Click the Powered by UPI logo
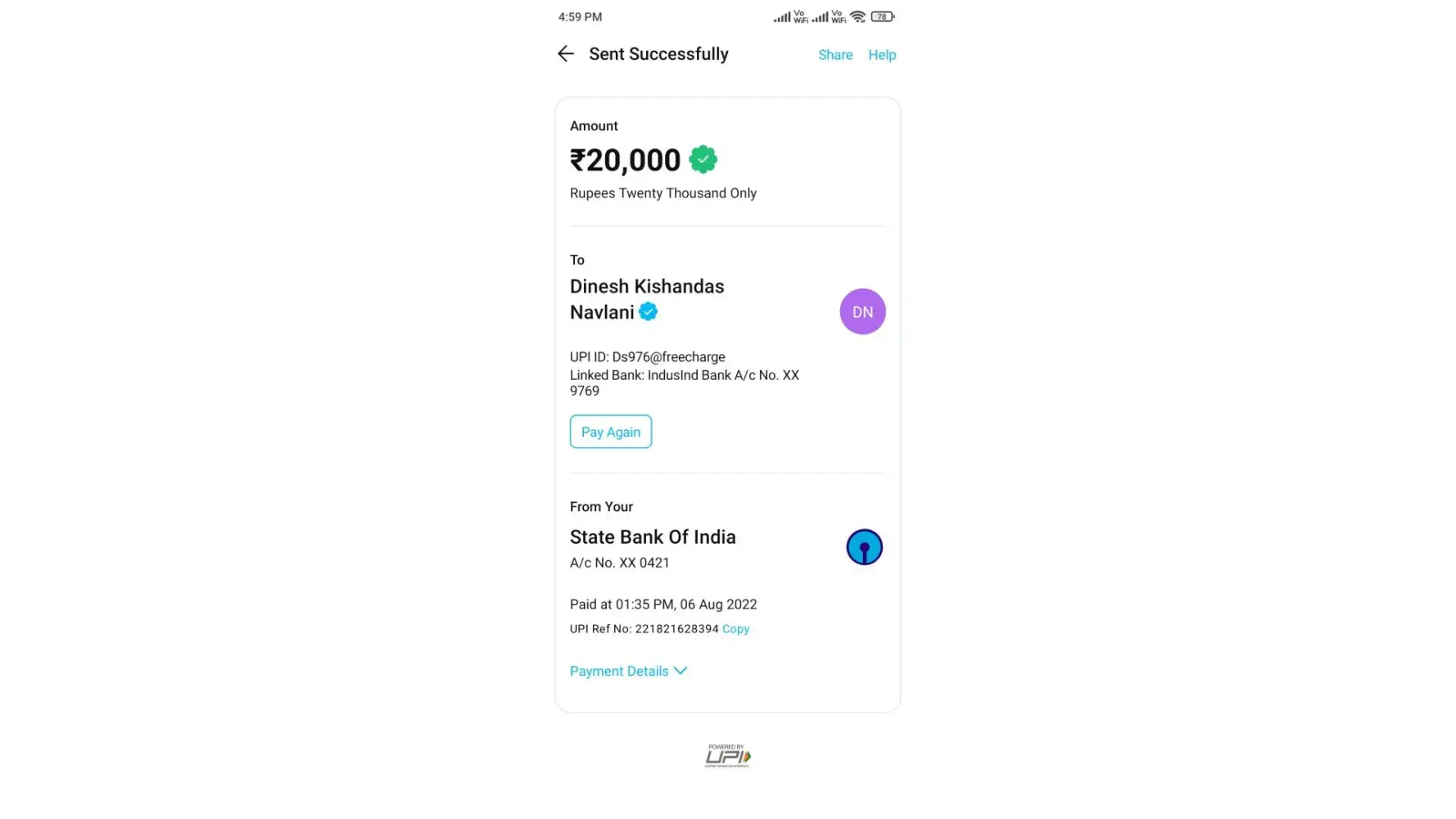The width and height of the screenshot is (1456, 819). point(727,756)
